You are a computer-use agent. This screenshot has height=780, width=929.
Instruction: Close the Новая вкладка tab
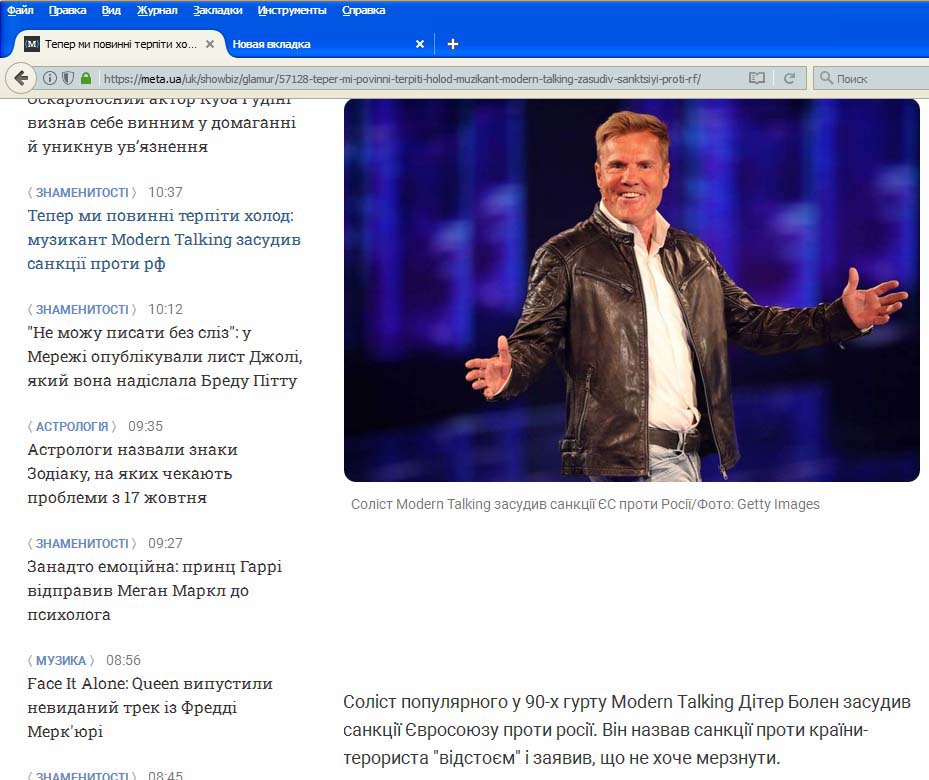click(x=419, y=44)
